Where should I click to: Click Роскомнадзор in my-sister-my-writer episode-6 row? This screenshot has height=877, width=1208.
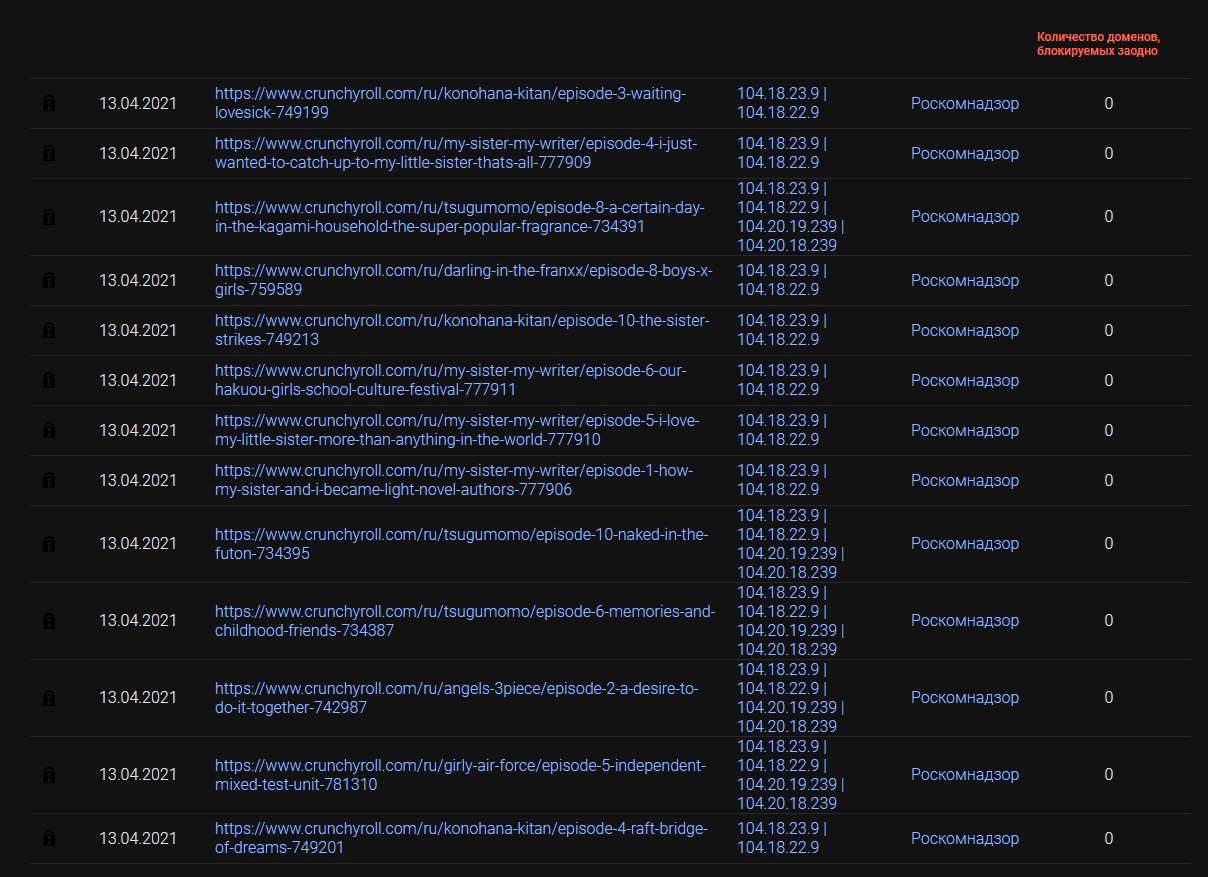point(965,380)
